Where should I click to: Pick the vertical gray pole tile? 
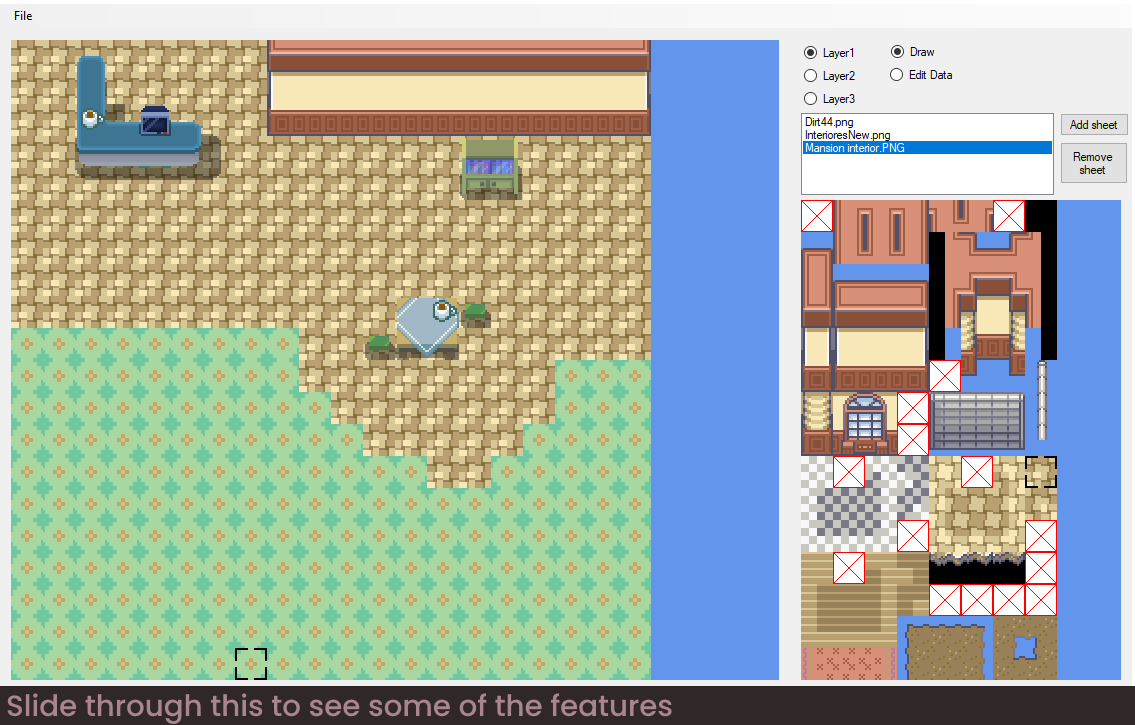pos(1042,400)
